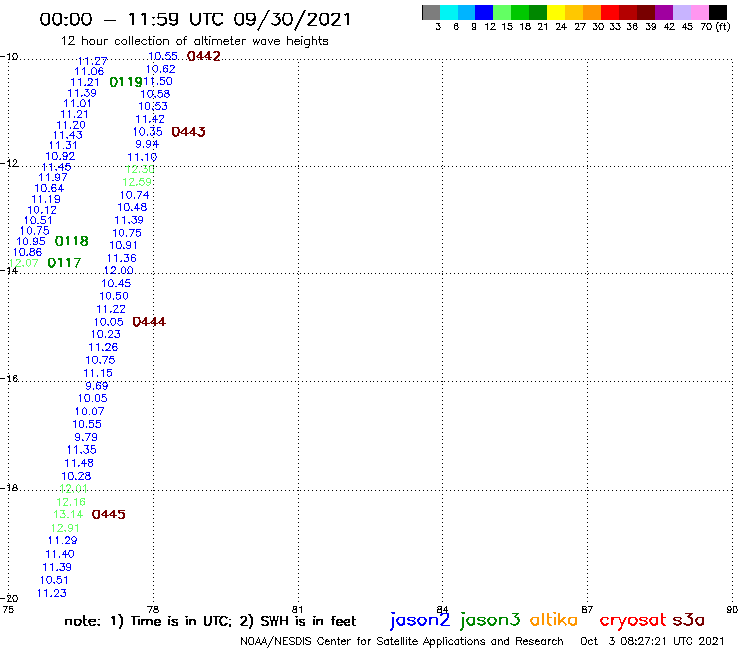The height and width of the screenshot is (650, 740).
Task: Click the jason3 satellite legend label
Action: point(490,620)
